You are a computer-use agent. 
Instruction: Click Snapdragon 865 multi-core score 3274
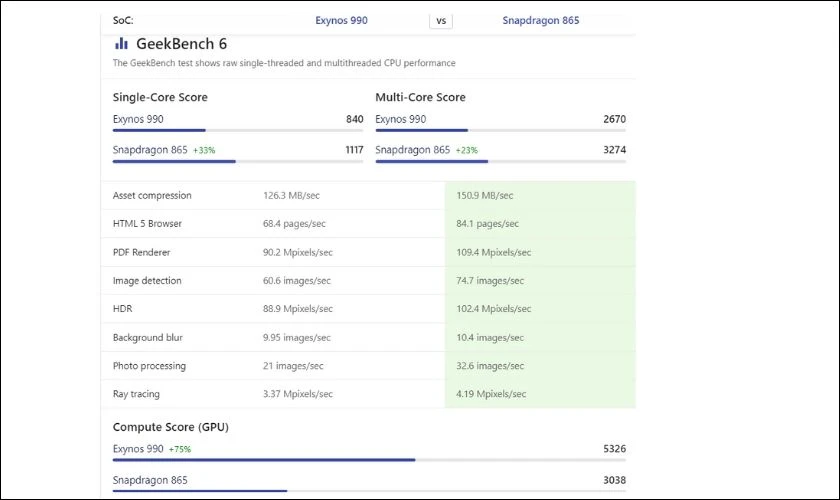[614, 150]
